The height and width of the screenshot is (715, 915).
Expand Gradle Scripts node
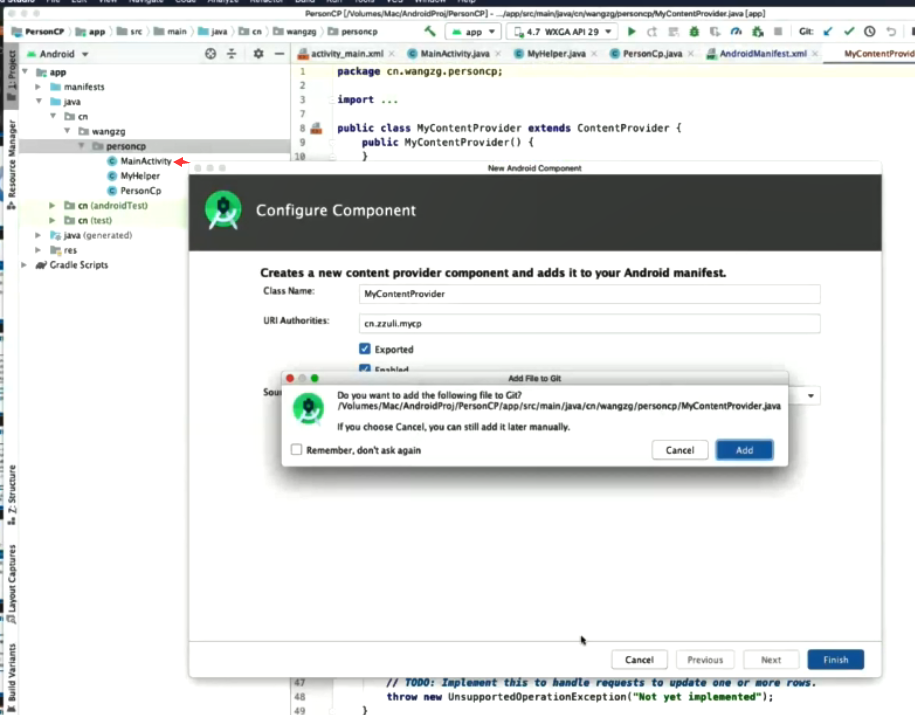click(25, 265)
